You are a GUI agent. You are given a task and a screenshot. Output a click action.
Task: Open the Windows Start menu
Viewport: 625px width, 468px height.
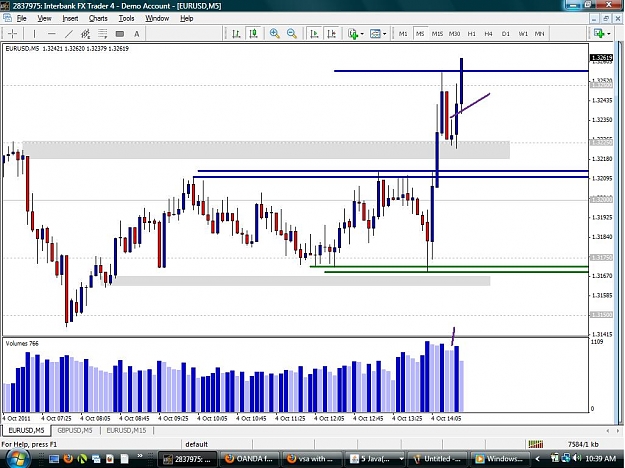tap(16, 458)
